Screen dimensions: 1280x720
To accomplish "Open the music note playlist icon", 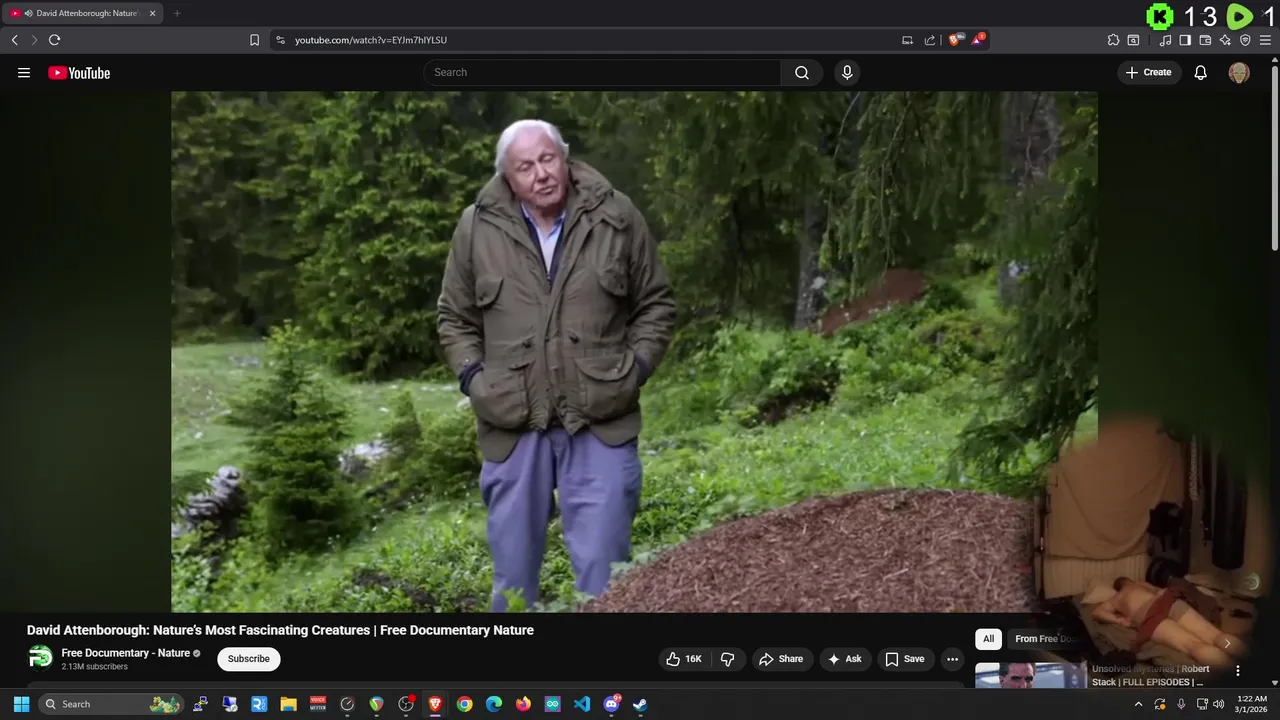I will click(x=1165, y=40).
